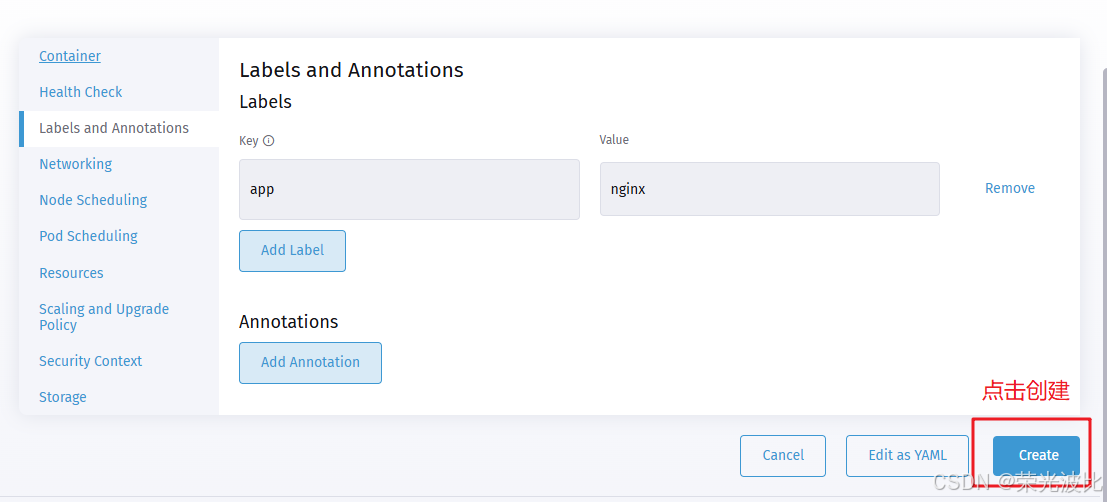Switch to Pod Scheduling settings
This screenshot has height=502, width=1107.
(x=89, y=236)
